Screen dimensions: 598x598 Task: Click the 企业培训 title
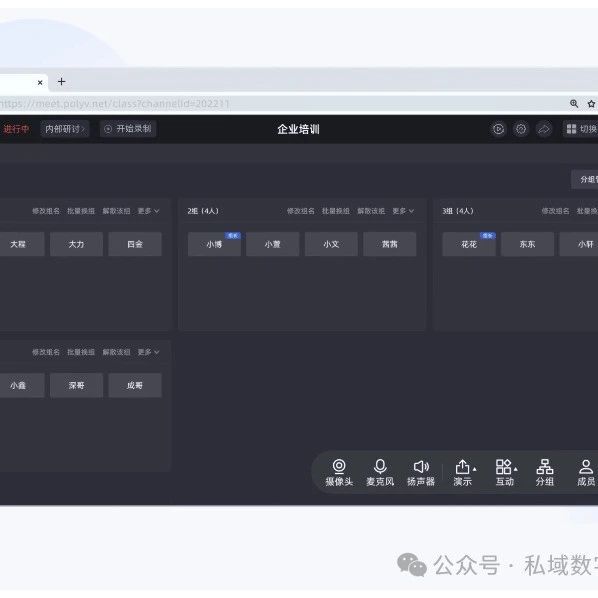[298, 129]
